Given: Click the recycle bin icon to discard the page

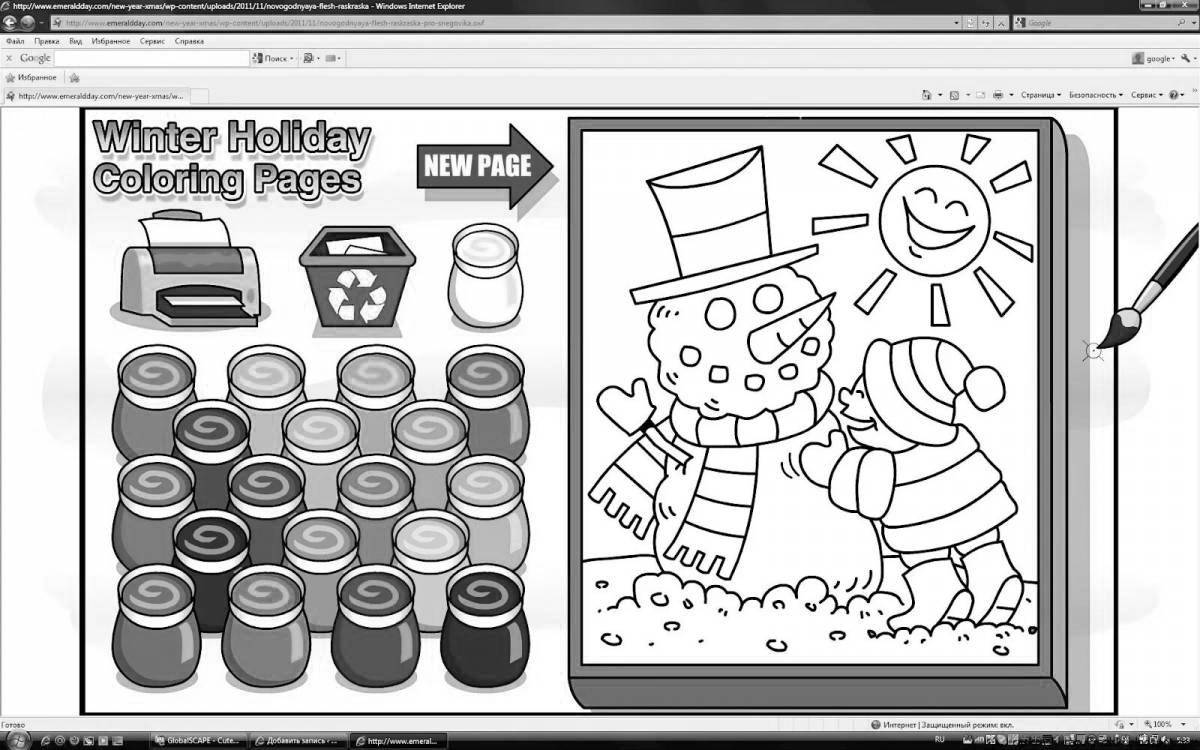Looking at the screenshot, I should click(355, 275).
